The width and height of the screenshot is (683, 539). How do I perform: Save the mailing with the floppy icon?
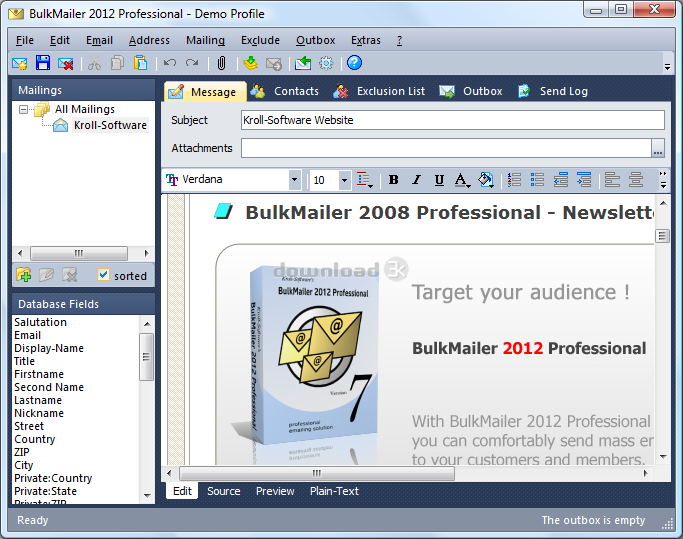point(43,64)
